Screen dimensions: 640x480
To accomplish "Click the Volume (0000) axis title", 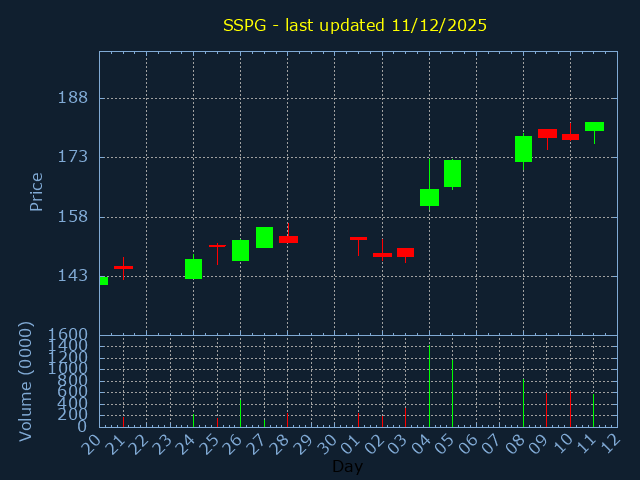I will click(27, 381).
